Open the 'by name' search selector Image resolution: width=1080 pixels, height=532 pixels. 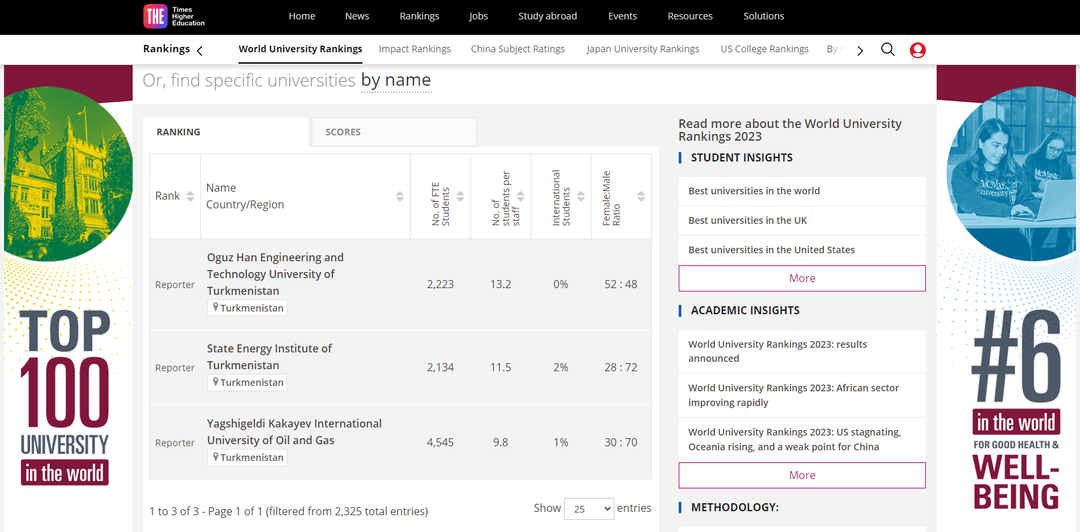[x=396, y=81]
